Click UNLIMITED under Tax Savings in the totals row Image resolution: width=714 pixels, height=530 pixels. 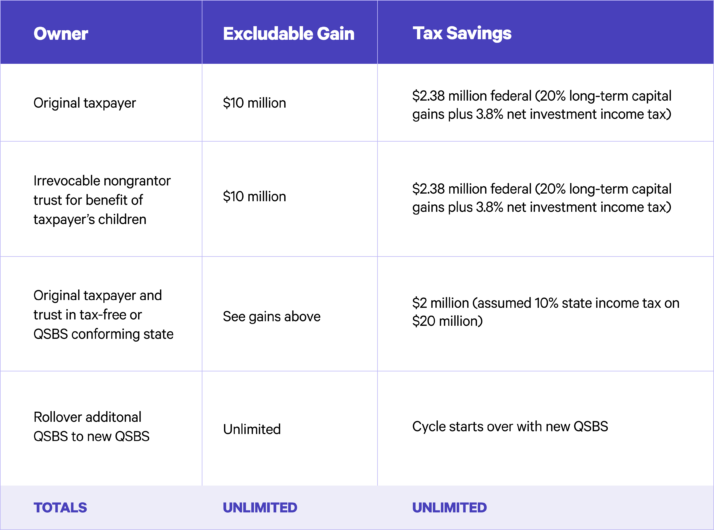[x=449, y=507]
